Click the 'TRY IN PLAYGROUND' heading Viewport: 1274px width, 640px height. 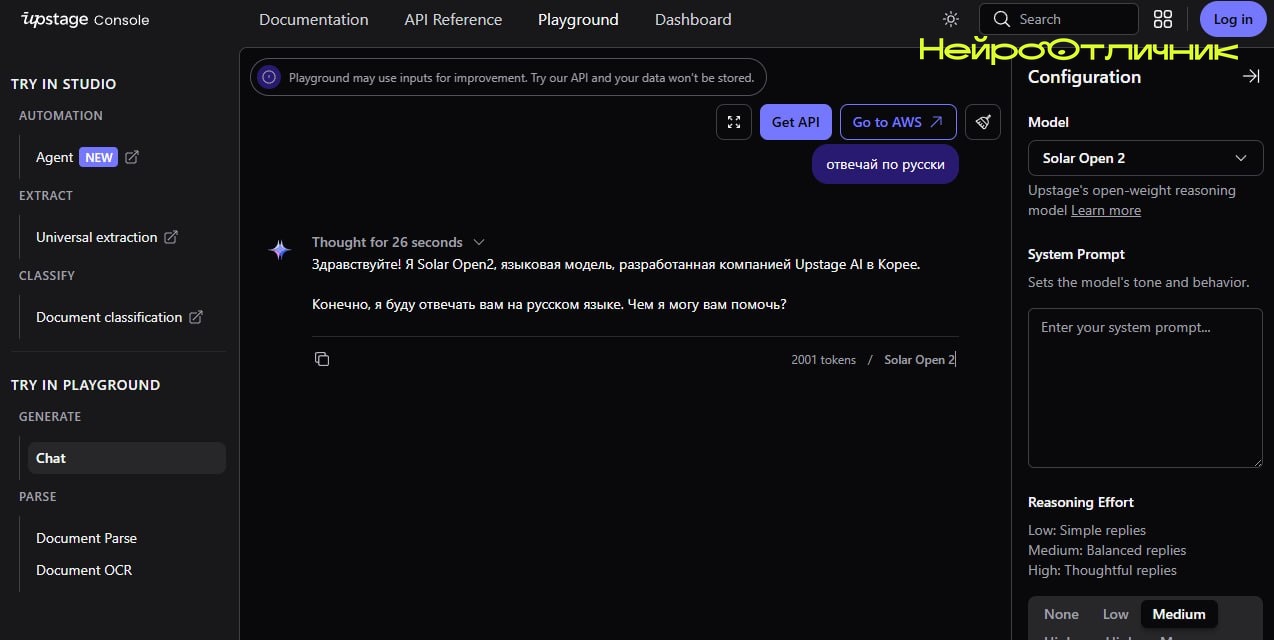click(86, 385)
